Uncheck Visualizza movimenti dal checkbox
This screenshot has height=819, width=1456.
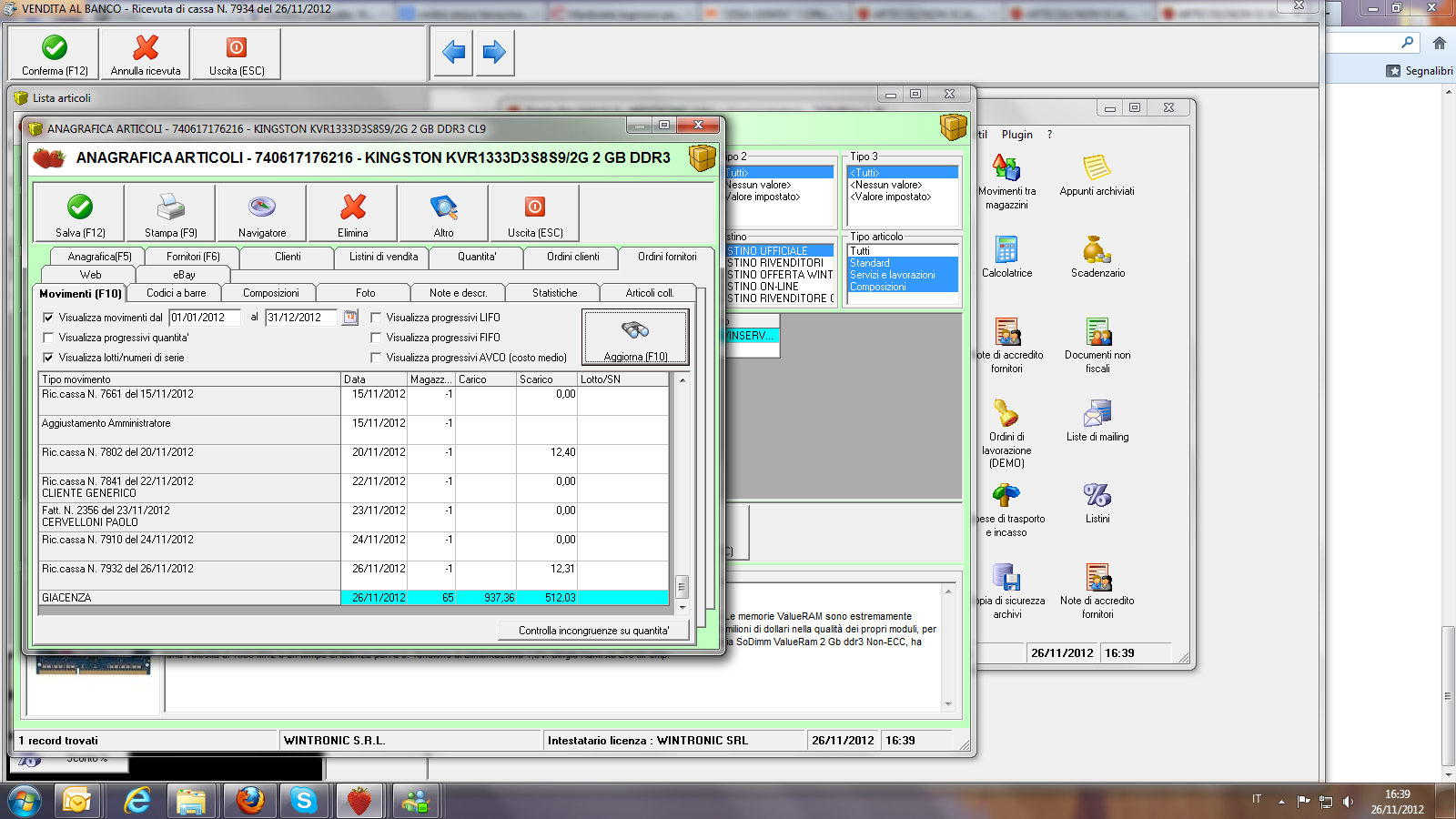[x=48, y=318]
